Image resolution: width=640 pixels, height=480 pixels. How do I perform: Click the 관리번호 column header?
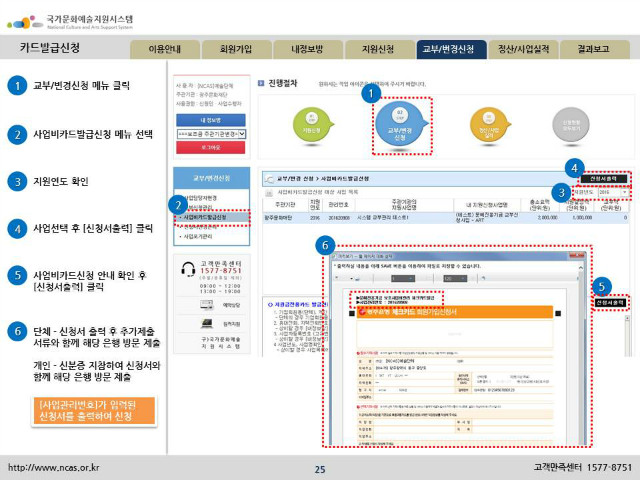tap(338, 204)
